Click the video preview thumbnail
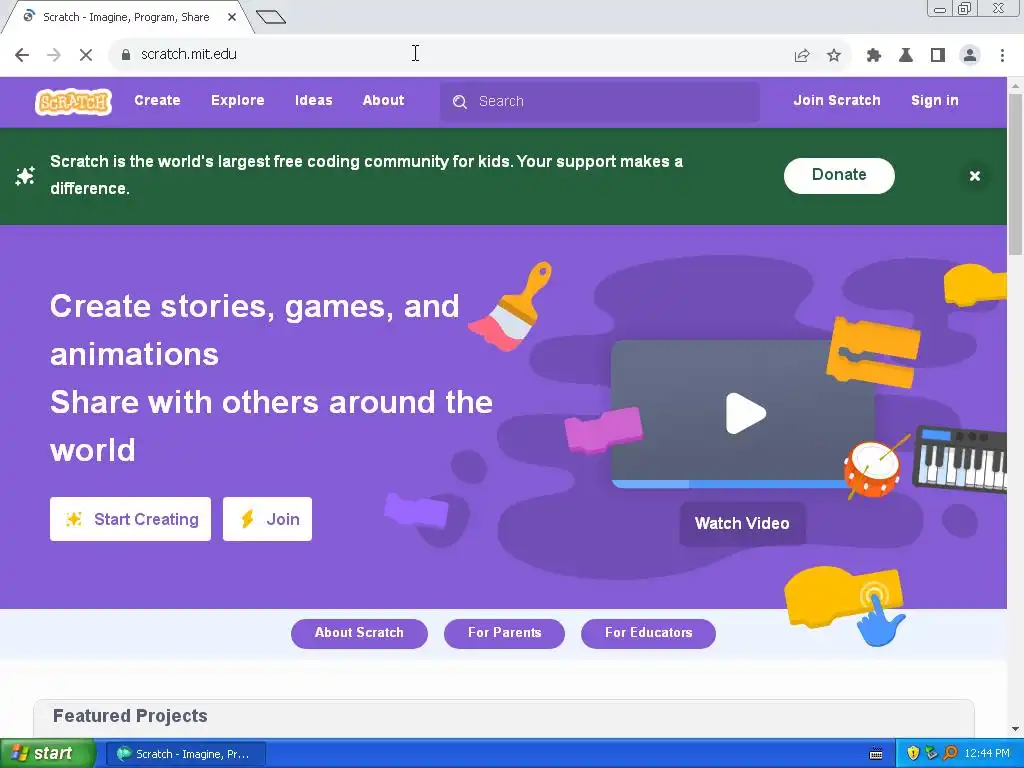Screen dimensions: 1024x768 pos(743,413)
